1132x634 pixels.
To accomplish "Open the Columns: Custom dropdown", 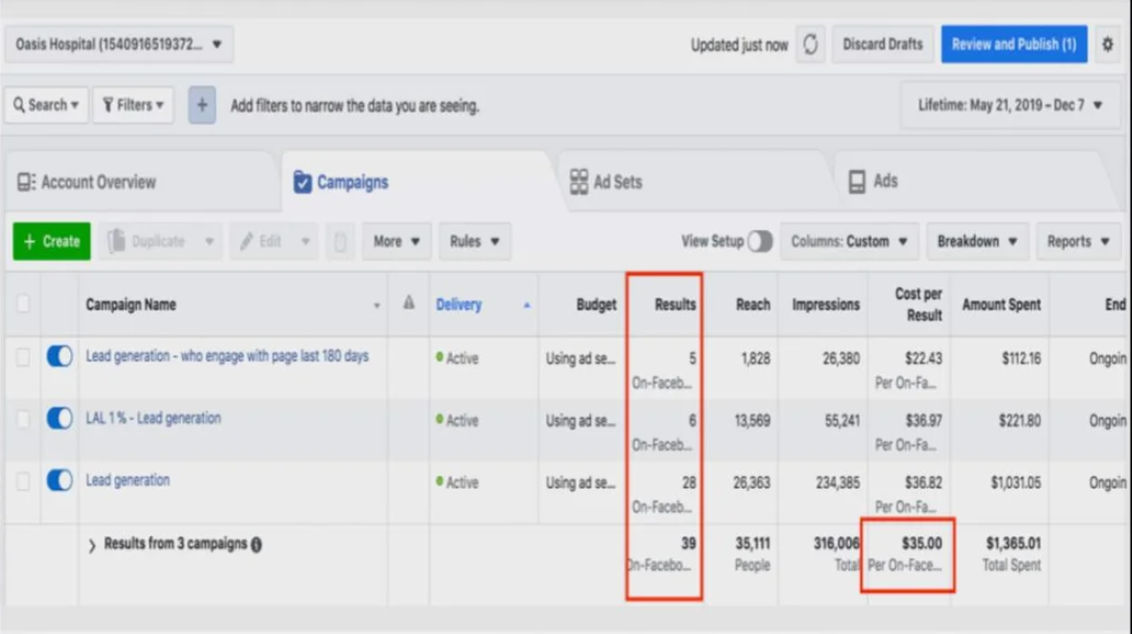I will click(x=849, y=242).
